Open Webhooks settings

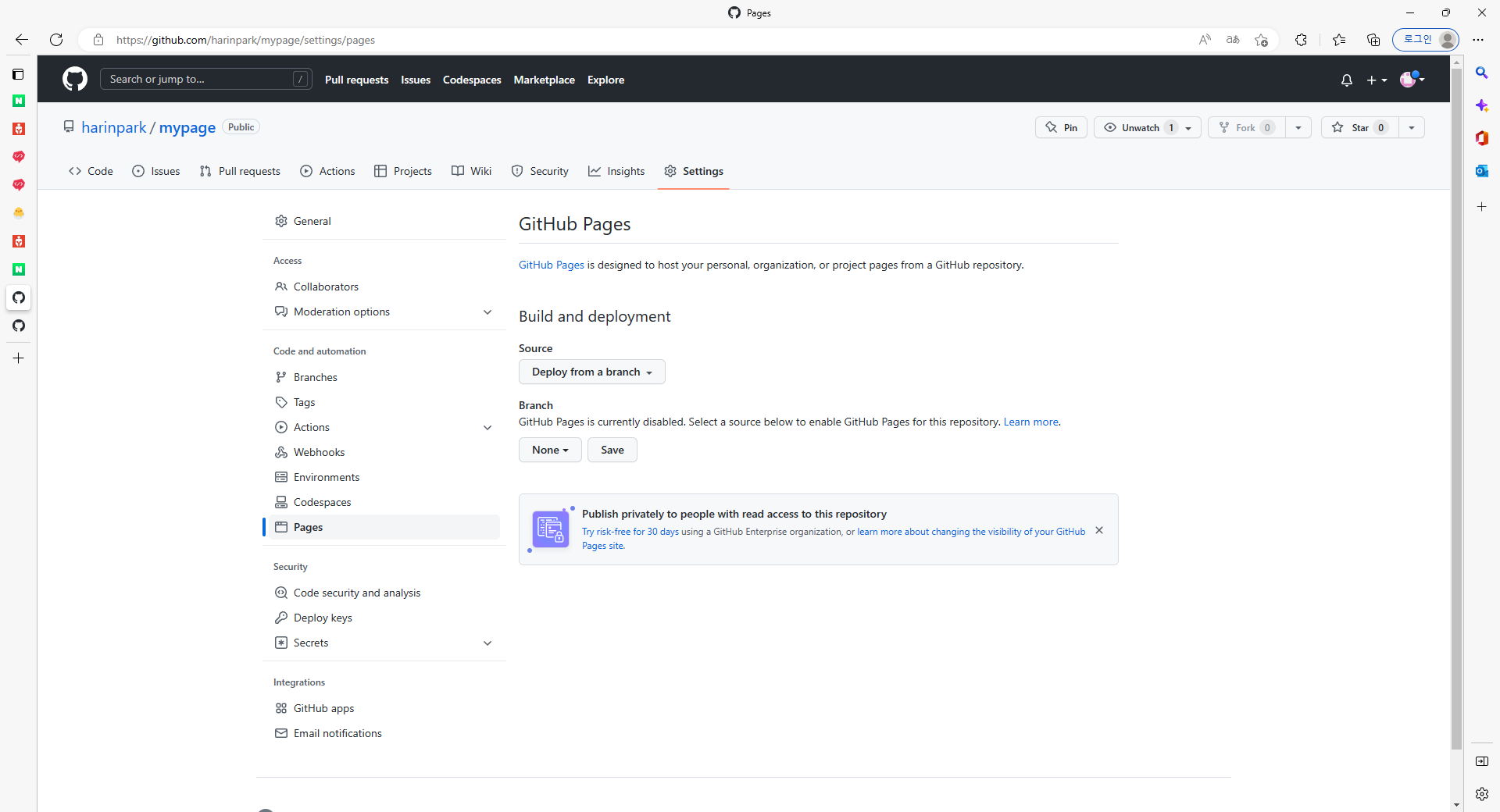point(384,452)
